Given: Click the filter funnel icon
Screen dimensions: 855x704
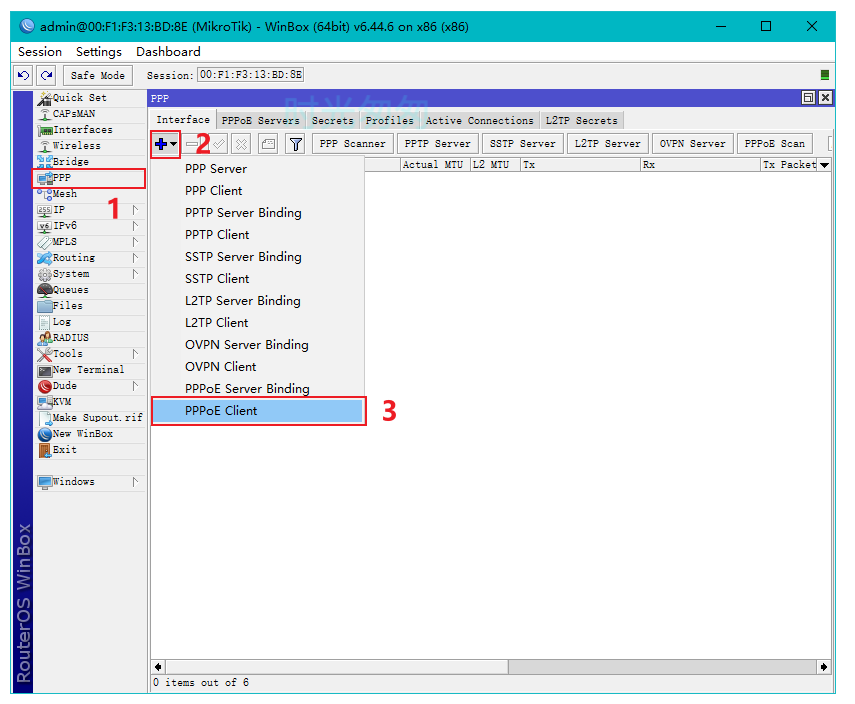Looking at the screenshot, I should [296, 145].
